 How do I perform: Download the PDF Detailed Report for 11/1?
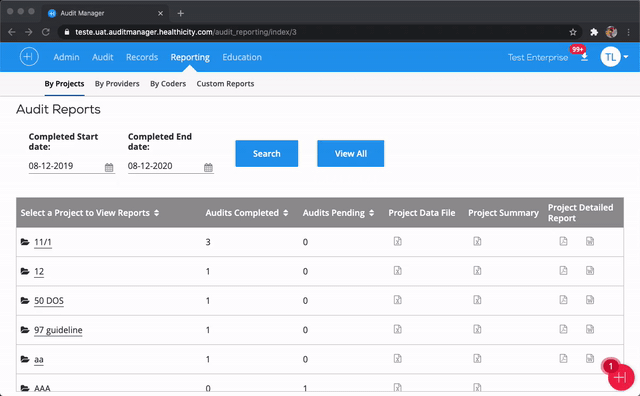pos(563,241)
